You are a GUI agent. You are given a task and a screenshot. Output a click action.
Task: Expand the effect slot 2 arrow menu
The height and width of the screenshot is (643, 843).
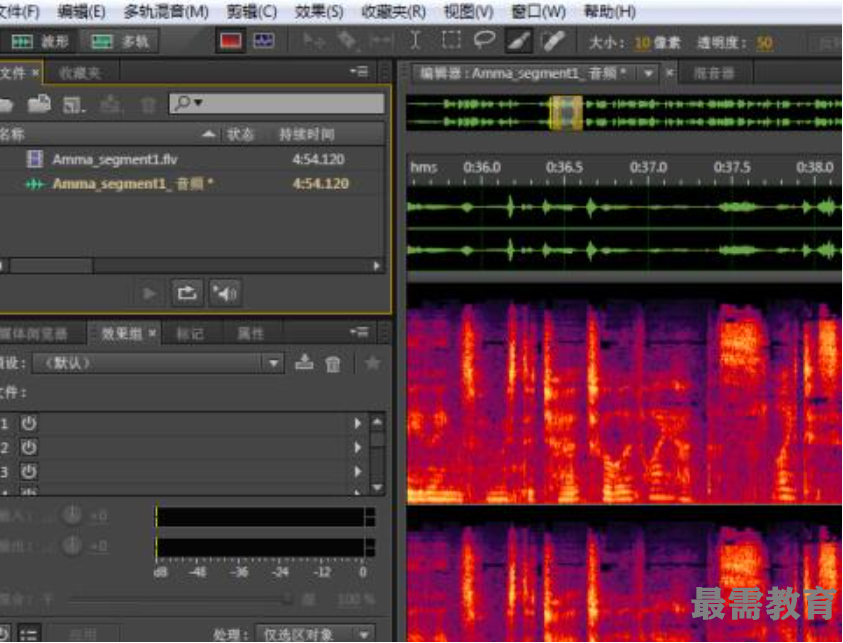(358, 447)
